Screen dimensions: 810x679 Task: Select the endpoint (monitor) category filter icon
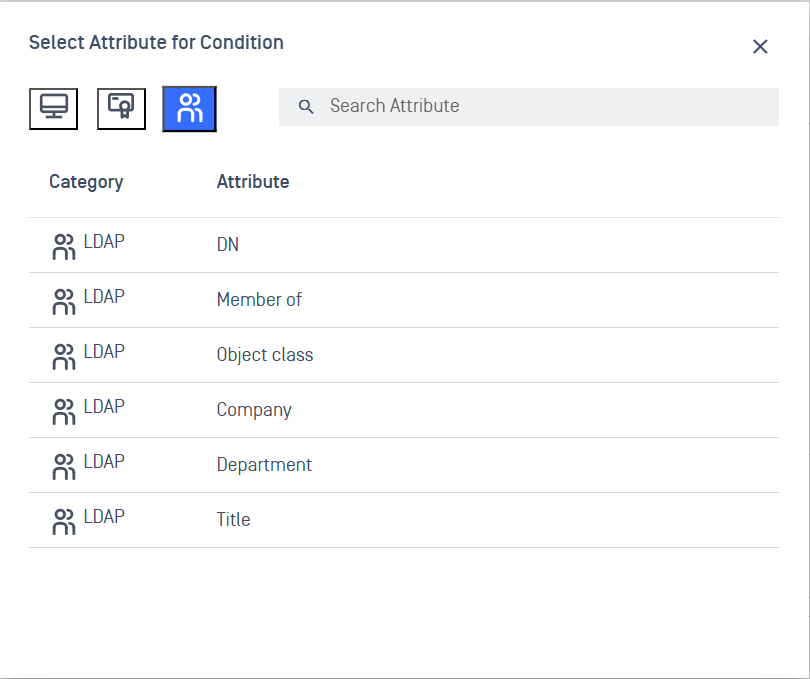click(x=53, y=108)
